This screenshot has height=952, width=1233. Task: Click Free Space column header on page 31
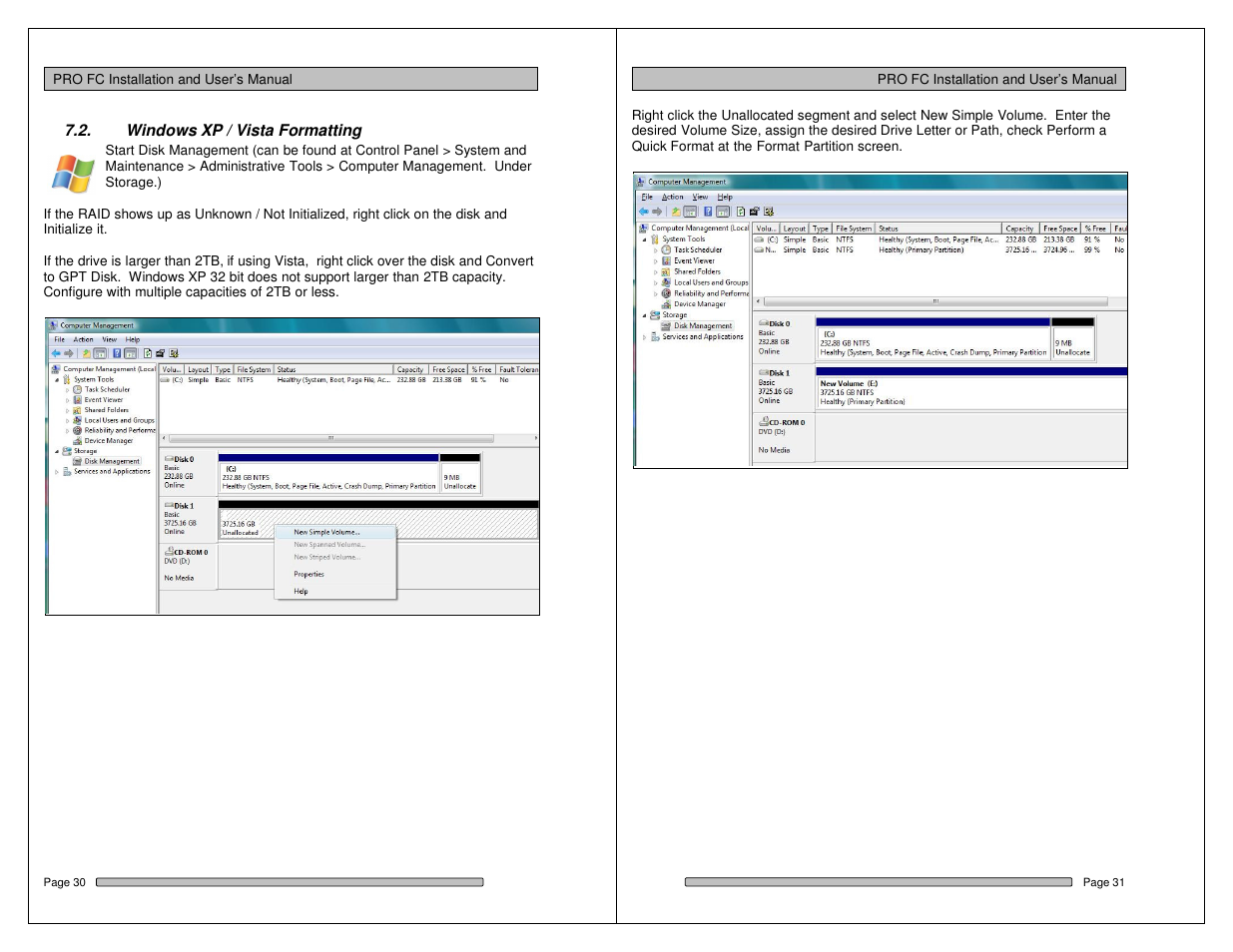pos(1060,229)
